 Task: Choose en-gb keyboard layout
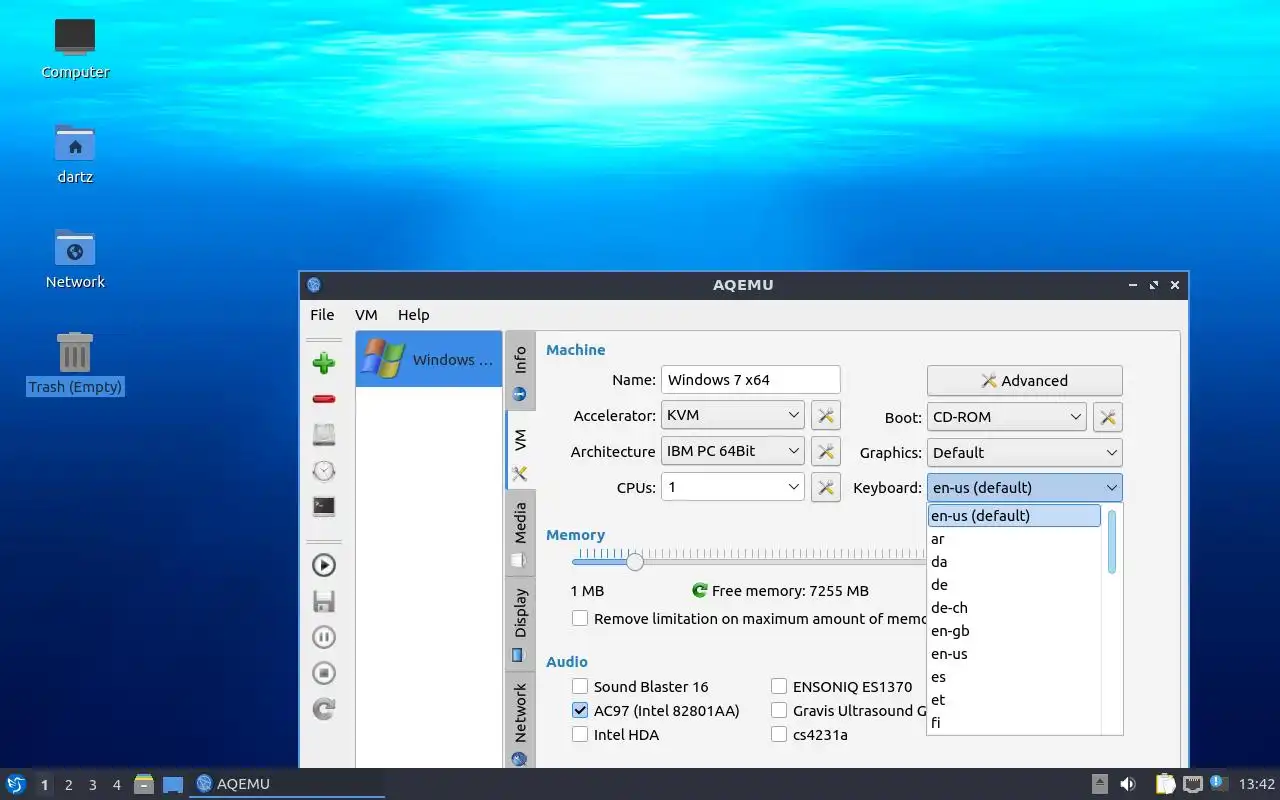click(1014, 631)
